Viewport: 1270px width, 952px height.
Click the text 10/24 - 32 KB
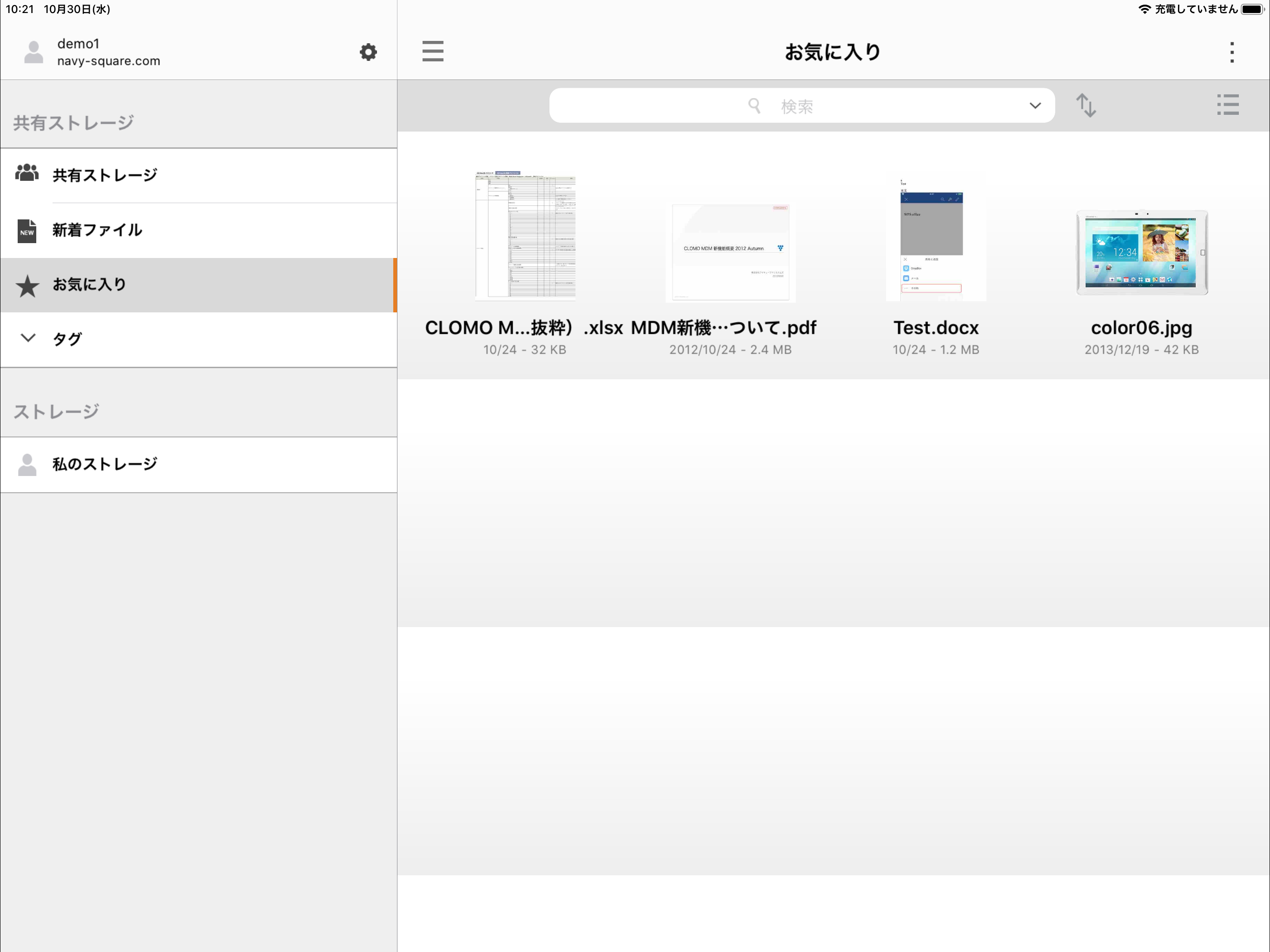click(x=525, y=350)
